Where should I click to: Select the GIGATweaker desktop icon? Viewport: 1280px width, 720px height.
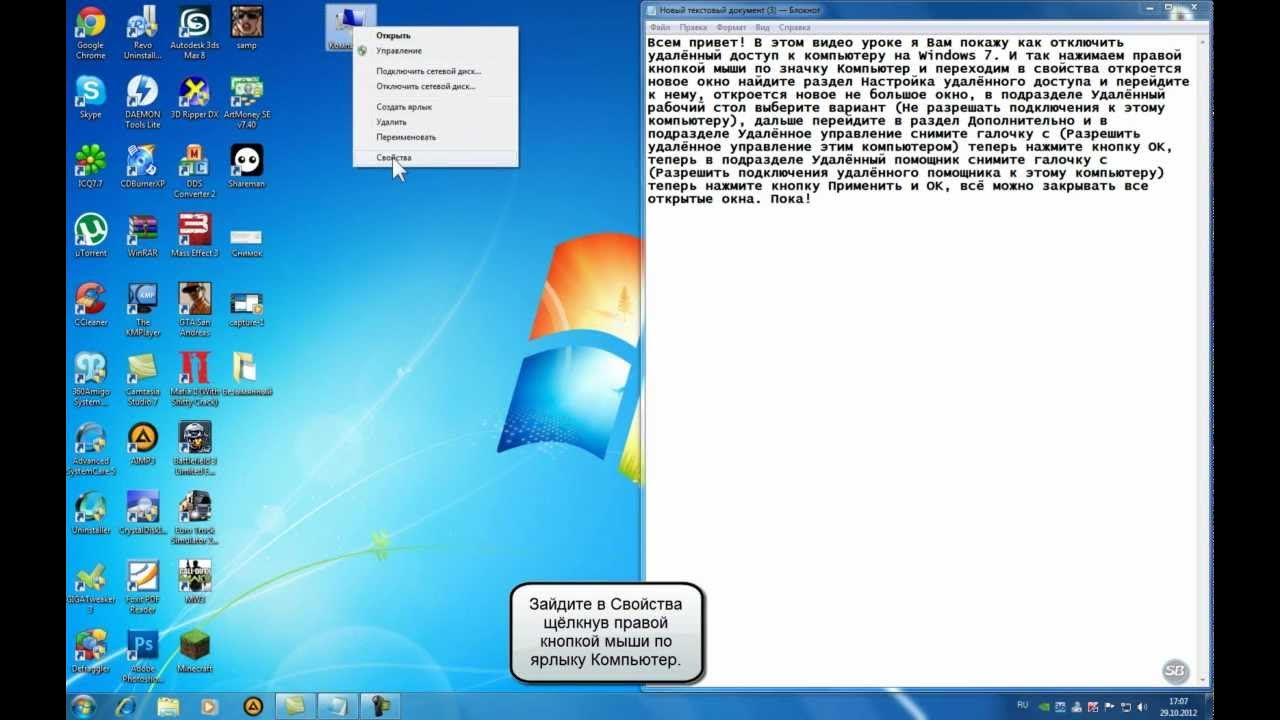click(90, 586)
